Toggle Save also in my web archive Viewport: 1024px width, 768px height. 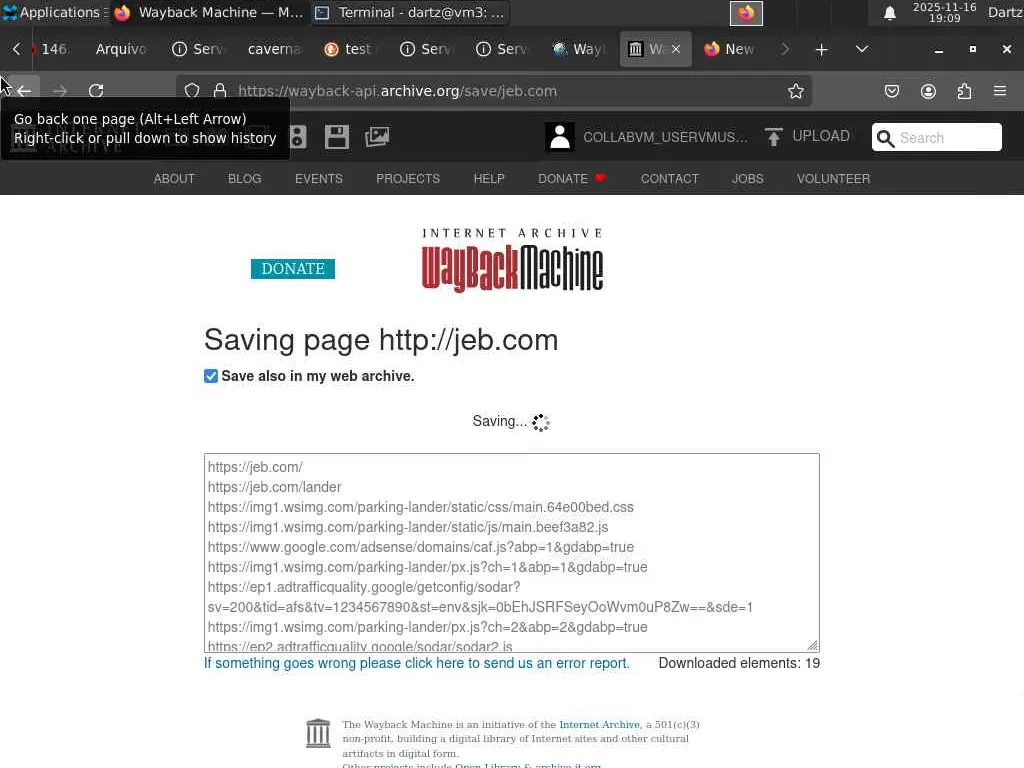click(x=211, y=376)
